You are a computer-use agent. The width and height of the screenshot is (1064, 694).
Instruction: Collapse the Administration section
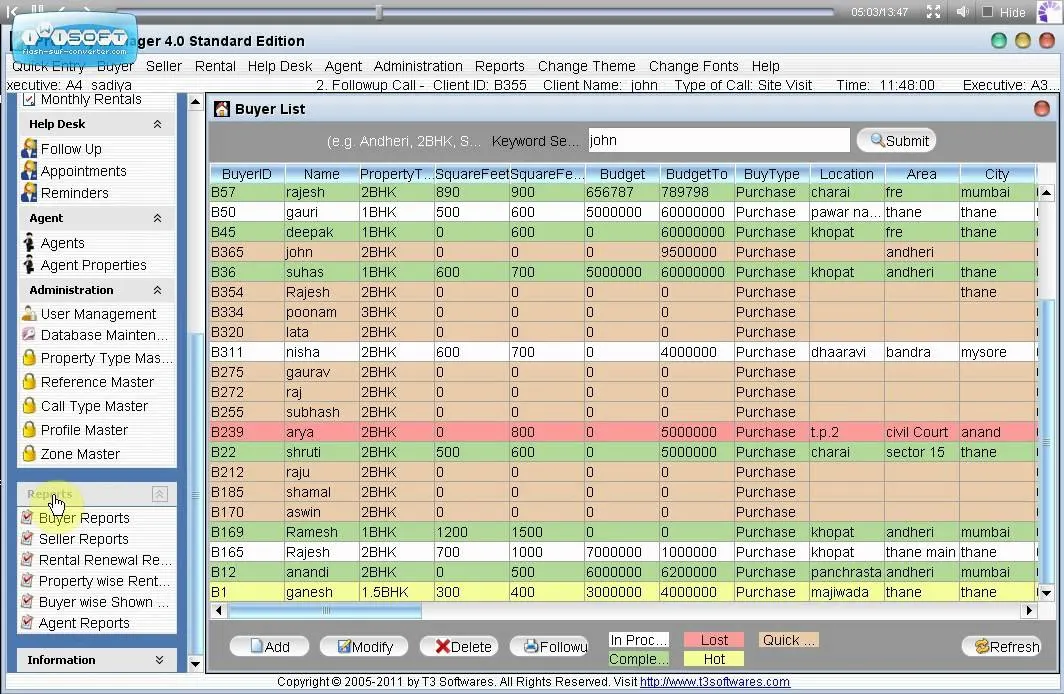pyautogui.click(x=157, y=290)
